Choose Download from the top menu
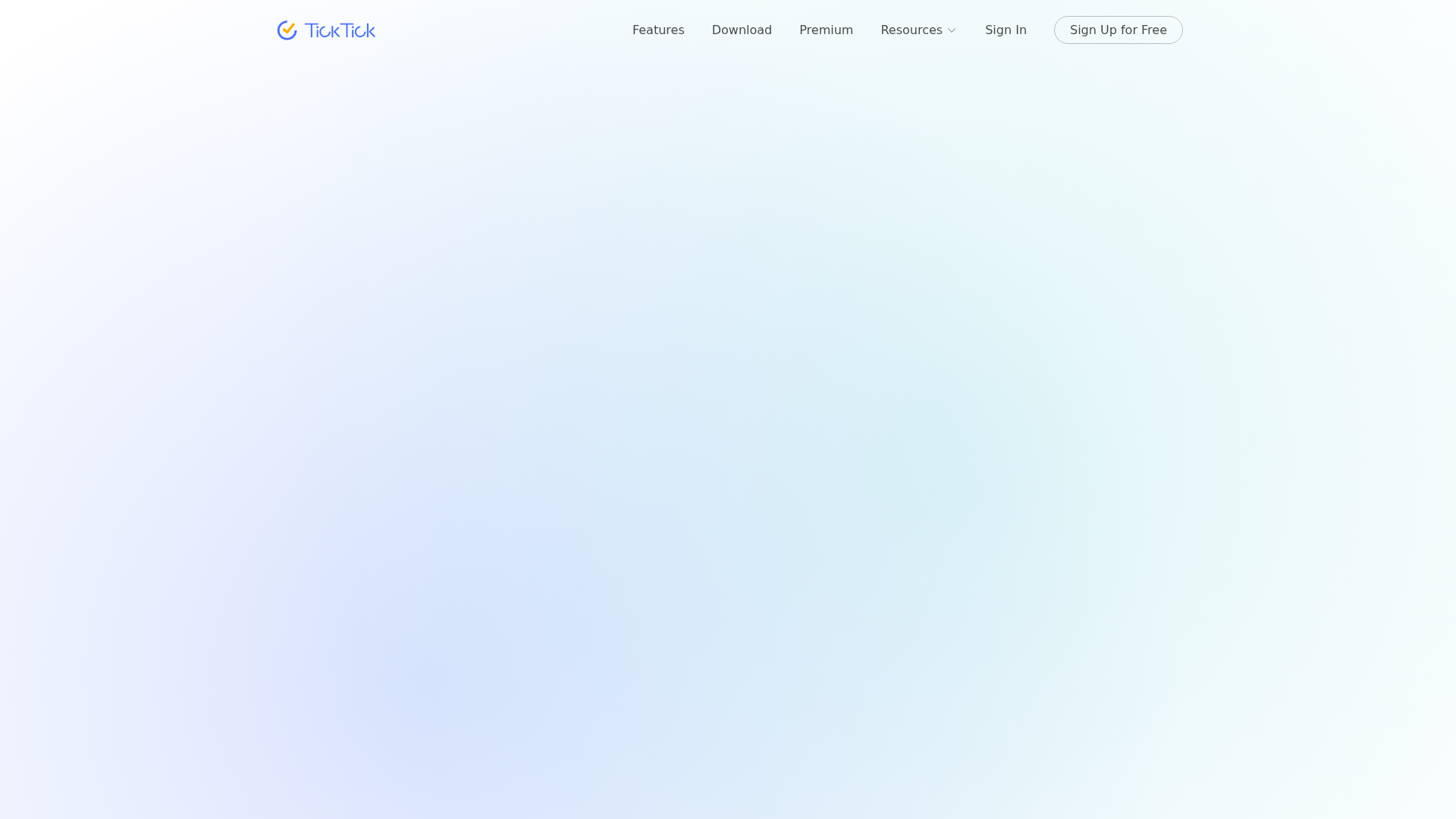Screen dimensions: 1456x819 click(x=742, y=30)
